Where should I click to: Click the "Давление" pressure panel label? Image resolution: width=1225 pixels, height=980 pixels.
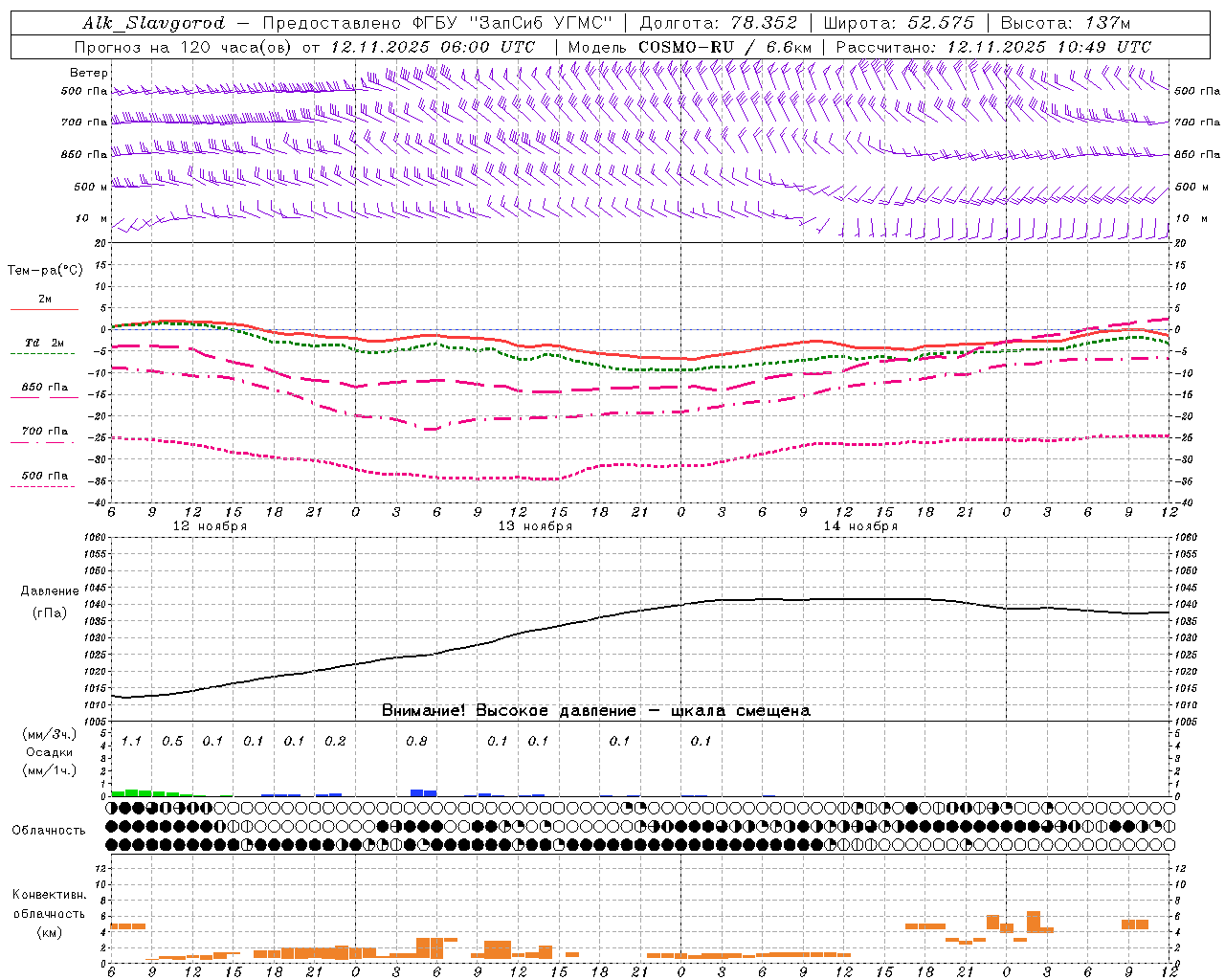pos(50,591)
